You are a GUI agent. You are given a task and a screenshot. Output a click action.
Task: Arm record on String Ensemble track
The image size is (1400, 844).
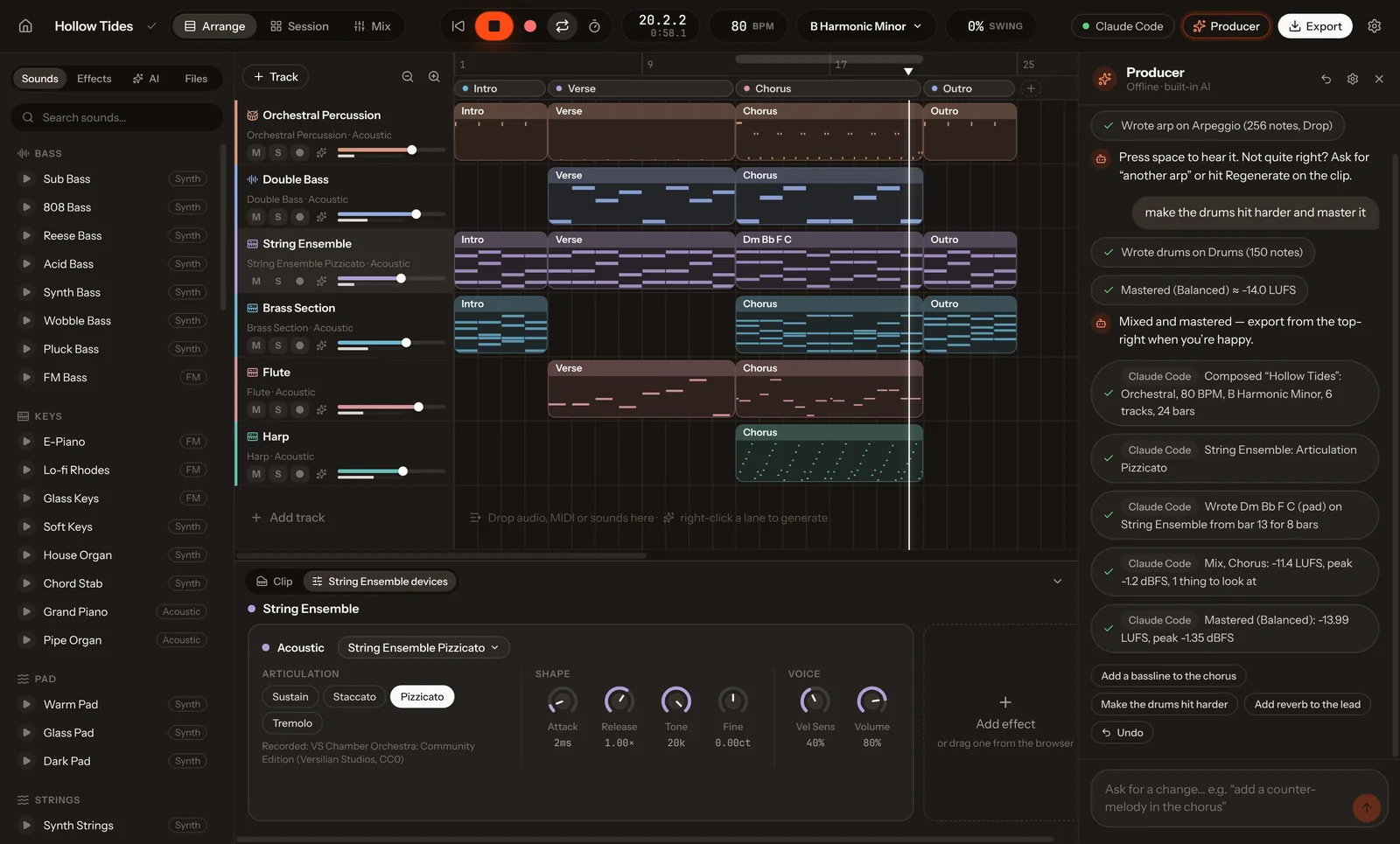[300, 282]
